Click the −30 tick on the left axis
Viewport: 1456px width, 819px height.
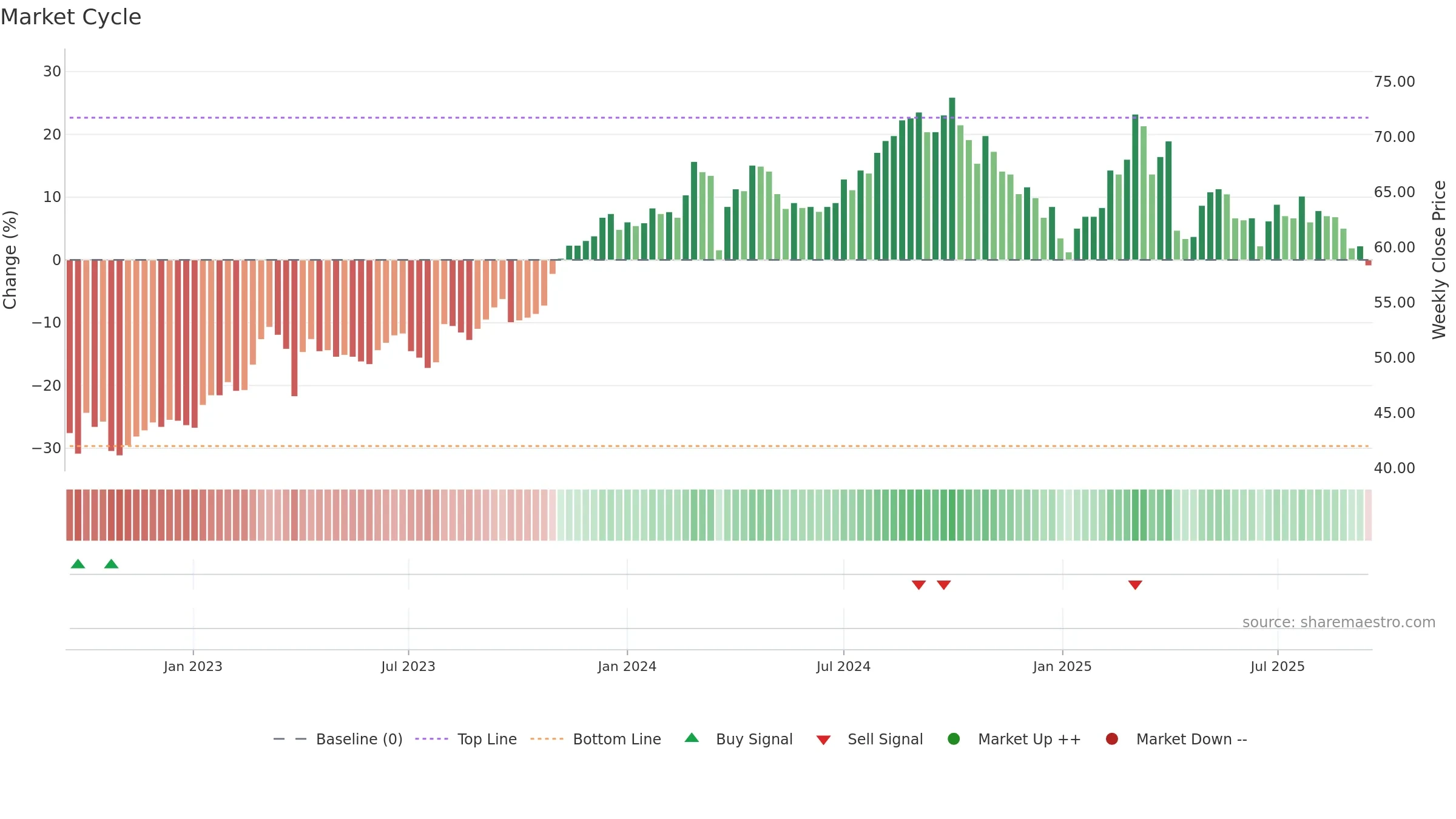tap(47, 448)
